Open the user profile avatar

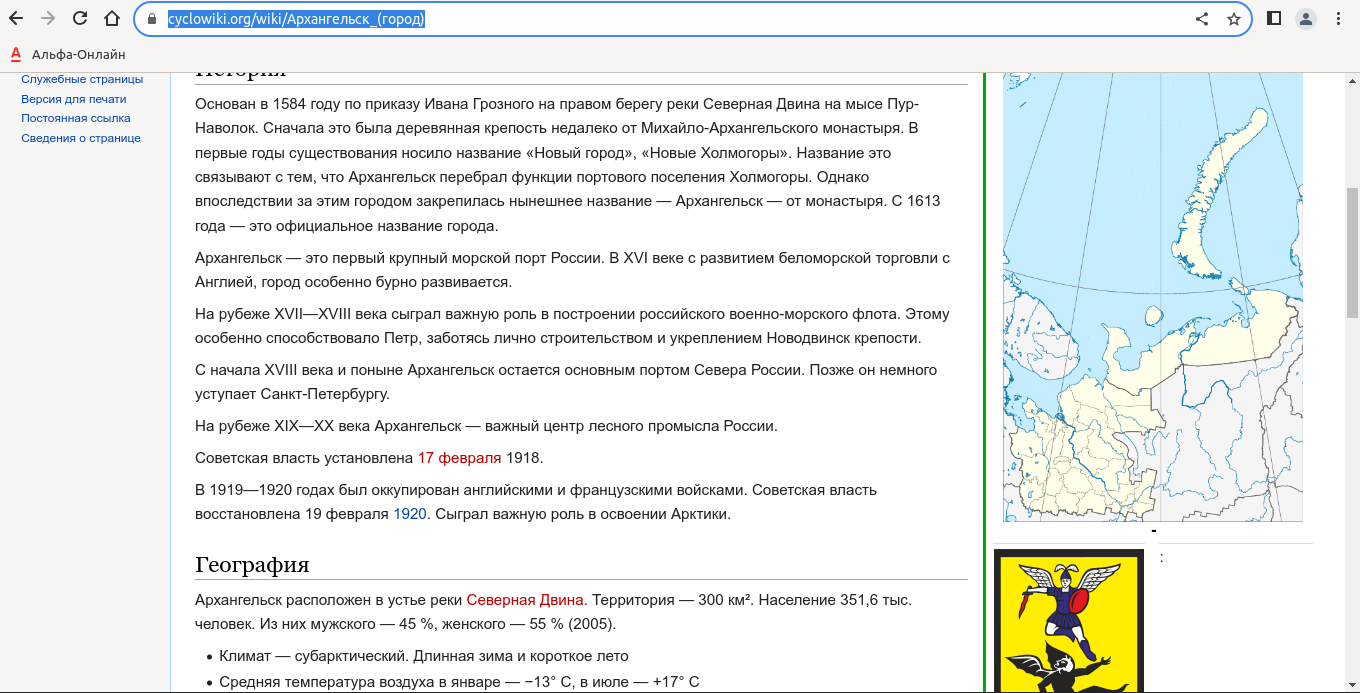(x=1306, y=18)
